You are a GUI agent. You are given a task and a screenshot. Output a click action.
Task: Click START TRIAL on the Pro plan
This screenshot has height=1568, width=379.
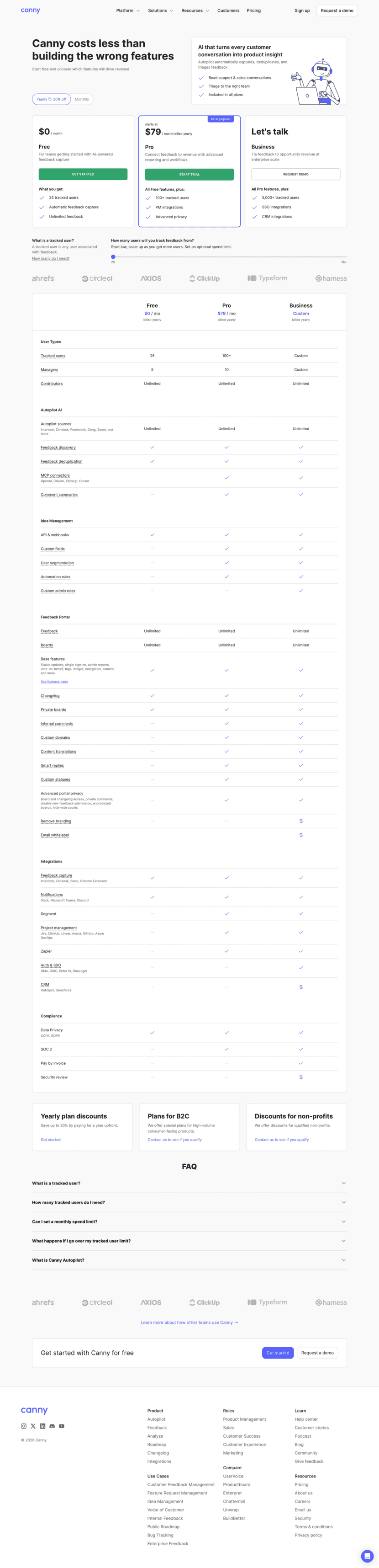(x=189, y=174)
